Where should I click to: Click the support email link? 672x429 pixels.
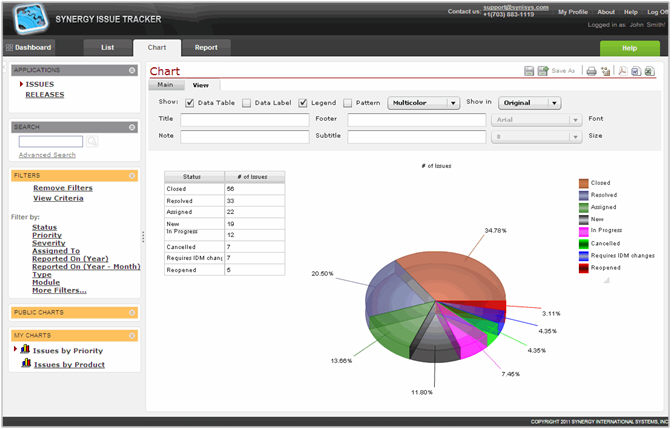516,7
